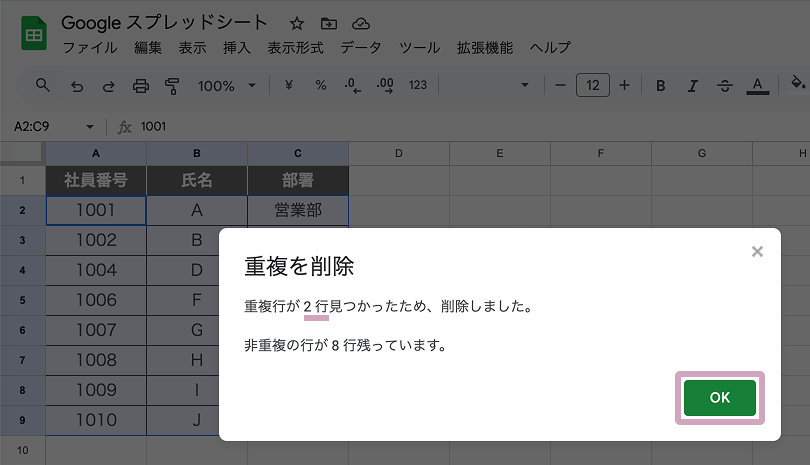Increase the font size
Viewport: 810px width, 465px height.
point(625,85)
